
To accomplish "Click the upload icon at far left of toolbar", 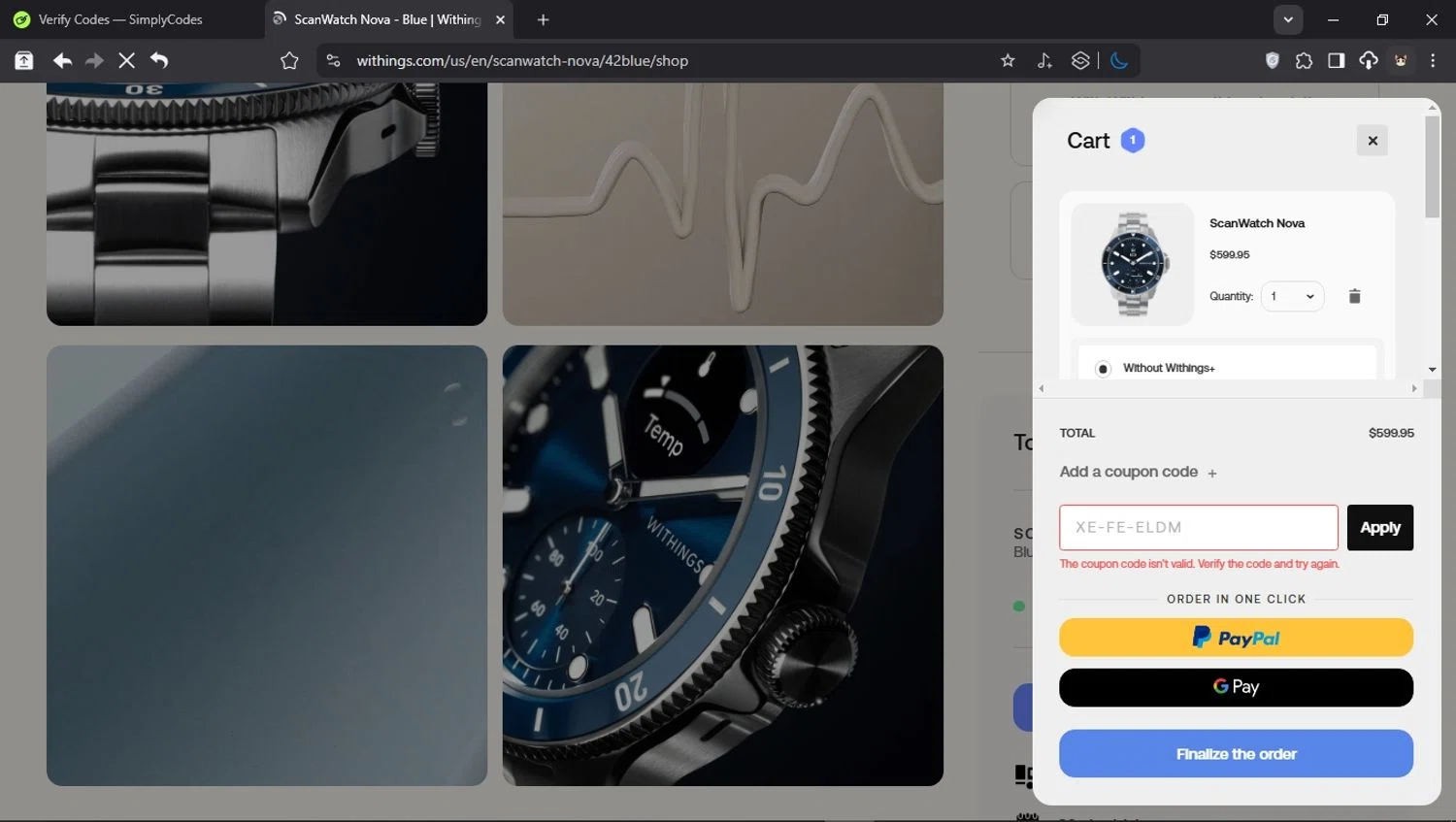I will [23, 60].
